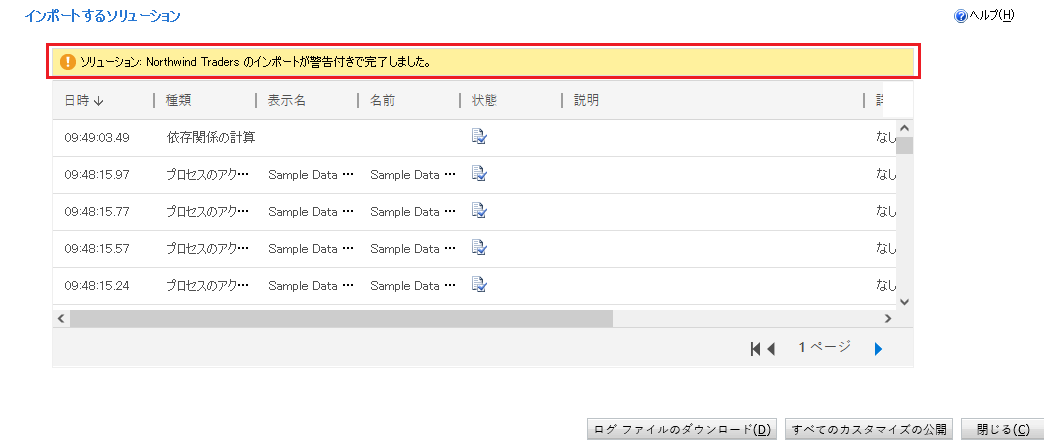Click status icon in 09:49:03.49 row

pos(479,137)
